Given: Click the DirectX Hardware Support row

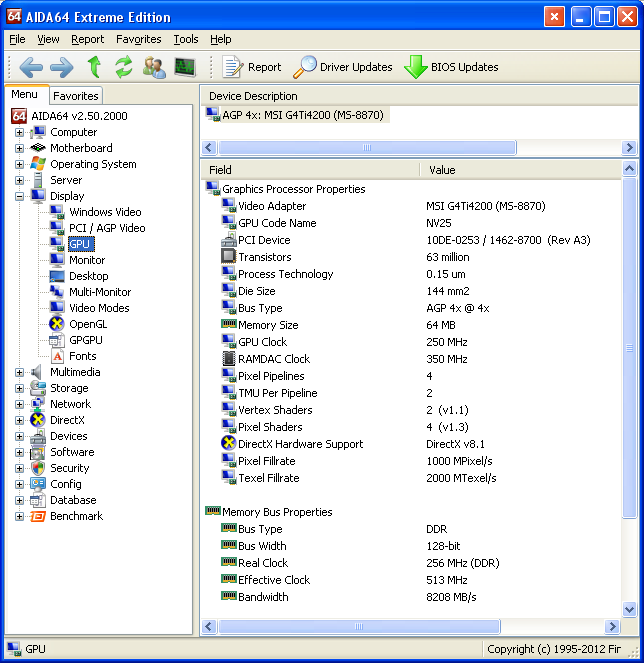Looking at the screenshot, I should 412,444.
